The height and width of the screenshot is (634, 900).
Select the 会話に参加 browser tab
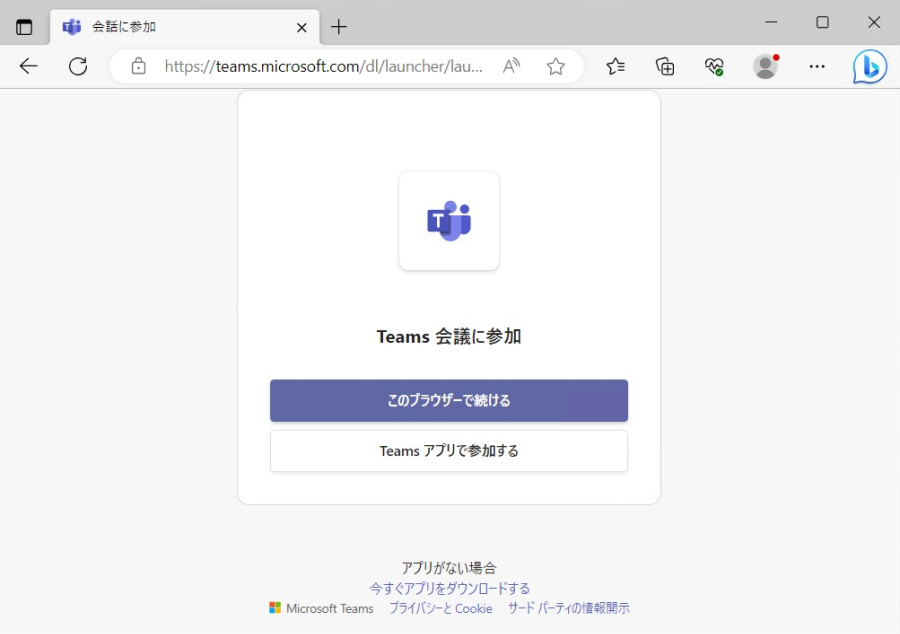point(185,27)
